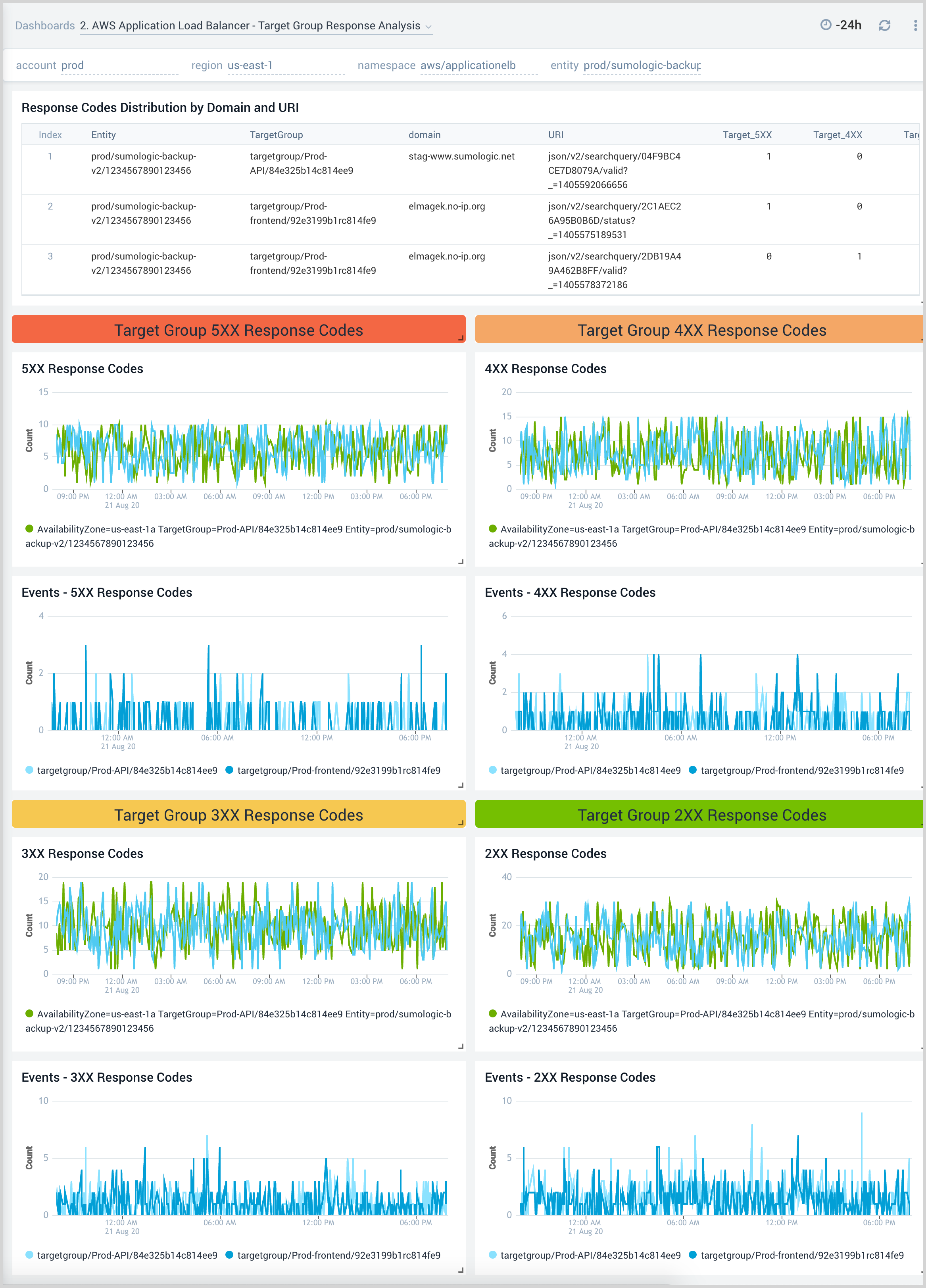The height and width of the screenshot is (1288, 926).
Task: Open the namespace filter showing aws/applicationelb
Action: pos(467,65)
